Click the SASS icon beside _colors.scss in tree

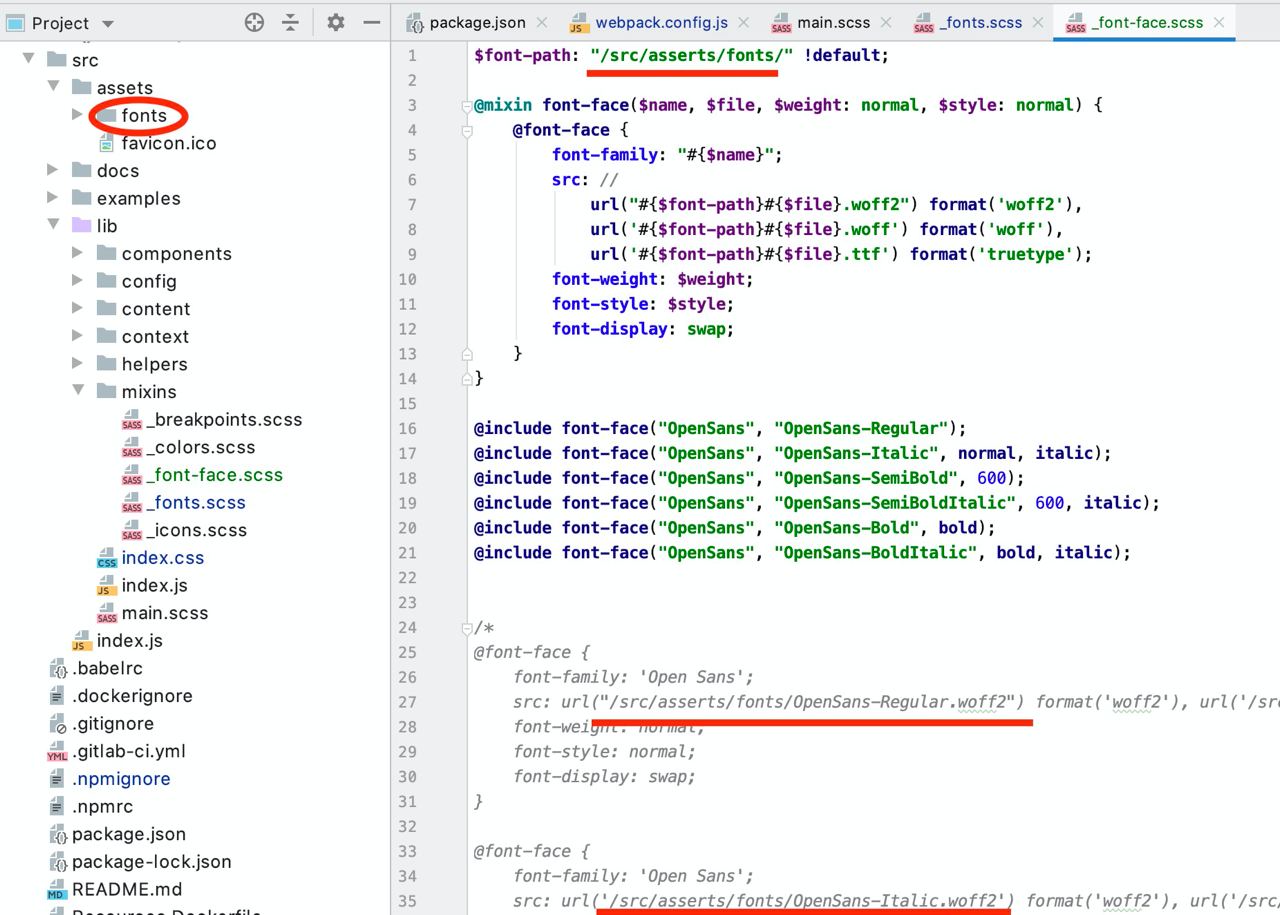pos(132,448)
